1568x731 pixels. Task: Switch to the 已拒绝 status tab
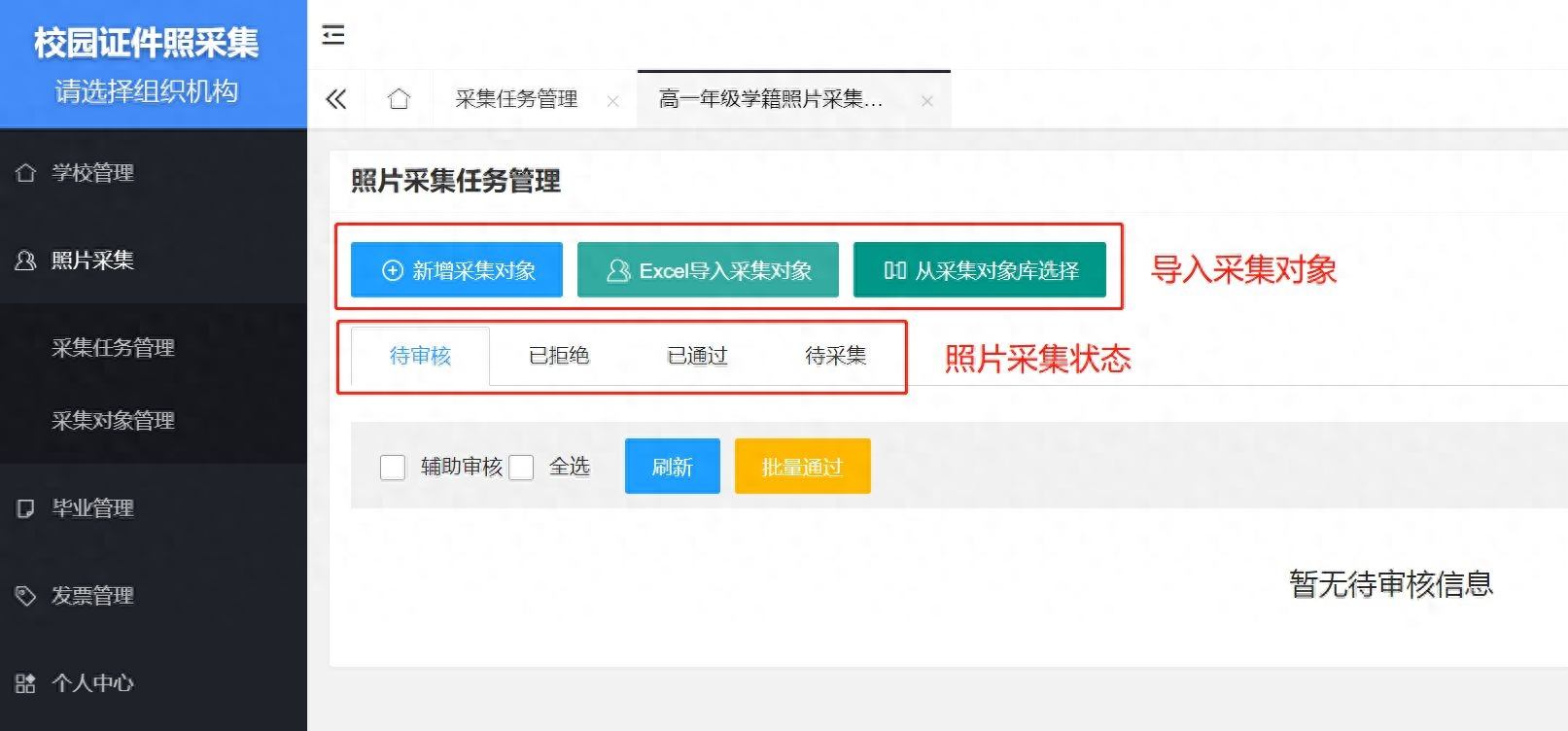(x=559, y=356)
